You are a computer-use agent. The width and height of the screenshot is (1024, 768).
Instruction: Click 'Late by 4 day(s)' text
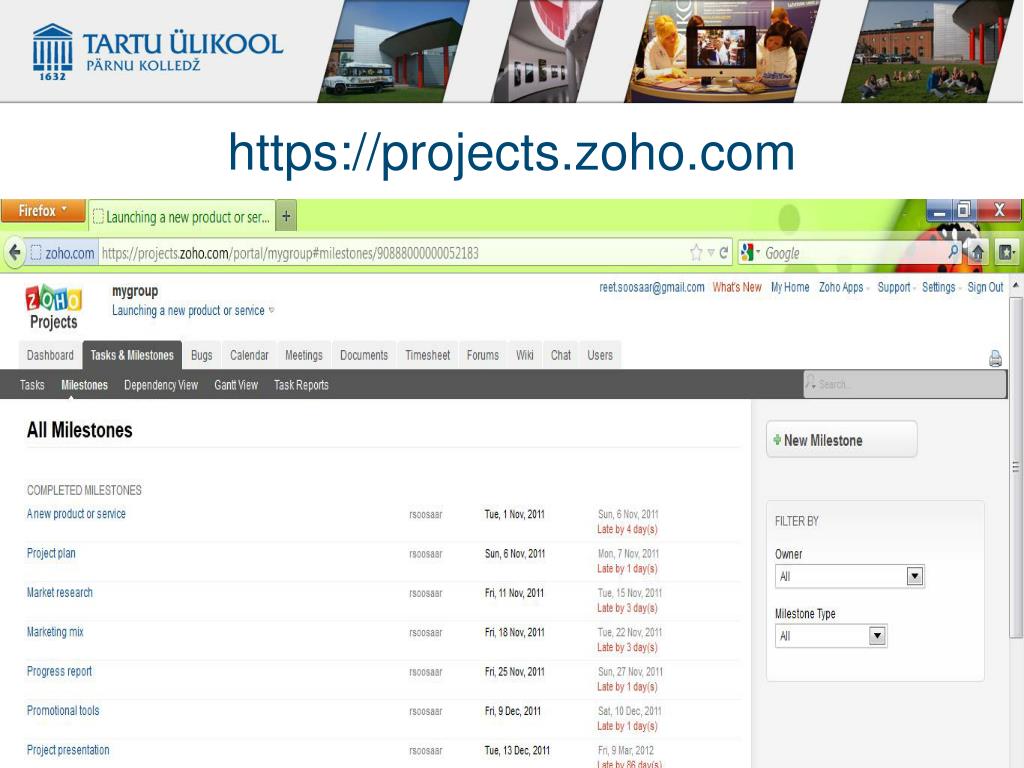[x=627, y=529]
